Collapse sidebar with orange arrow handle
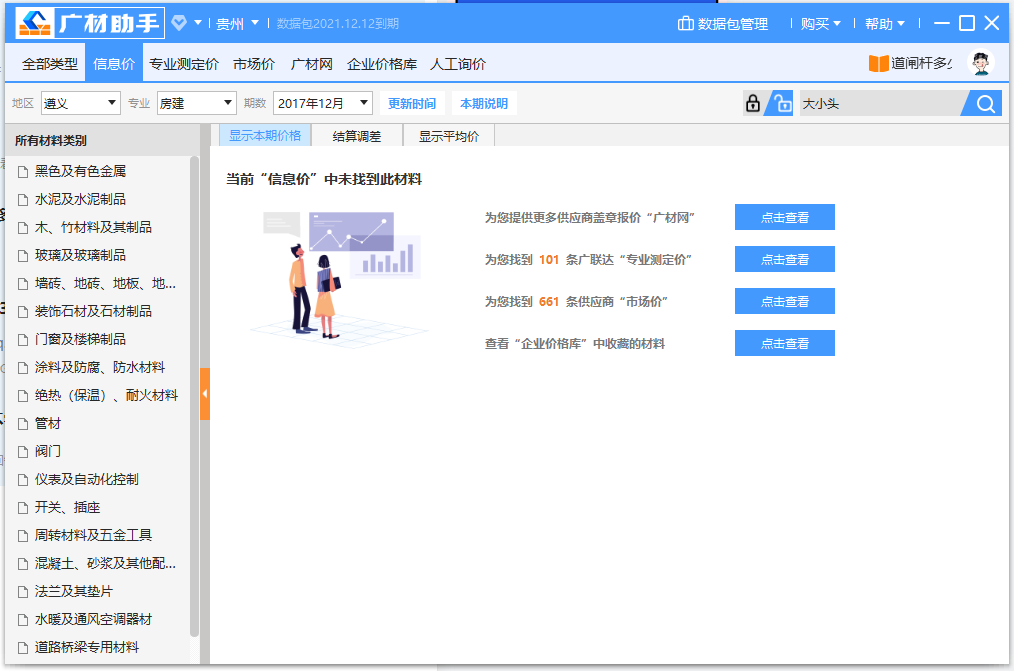This screenshot has width=1014, height=671. pos(205,394)
